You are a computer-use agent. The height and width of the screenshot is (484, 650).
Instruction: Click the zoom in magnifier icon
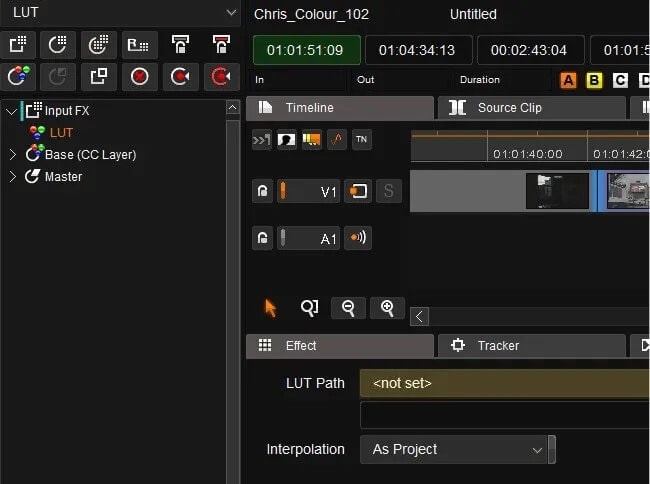click(x=387, y=308)
